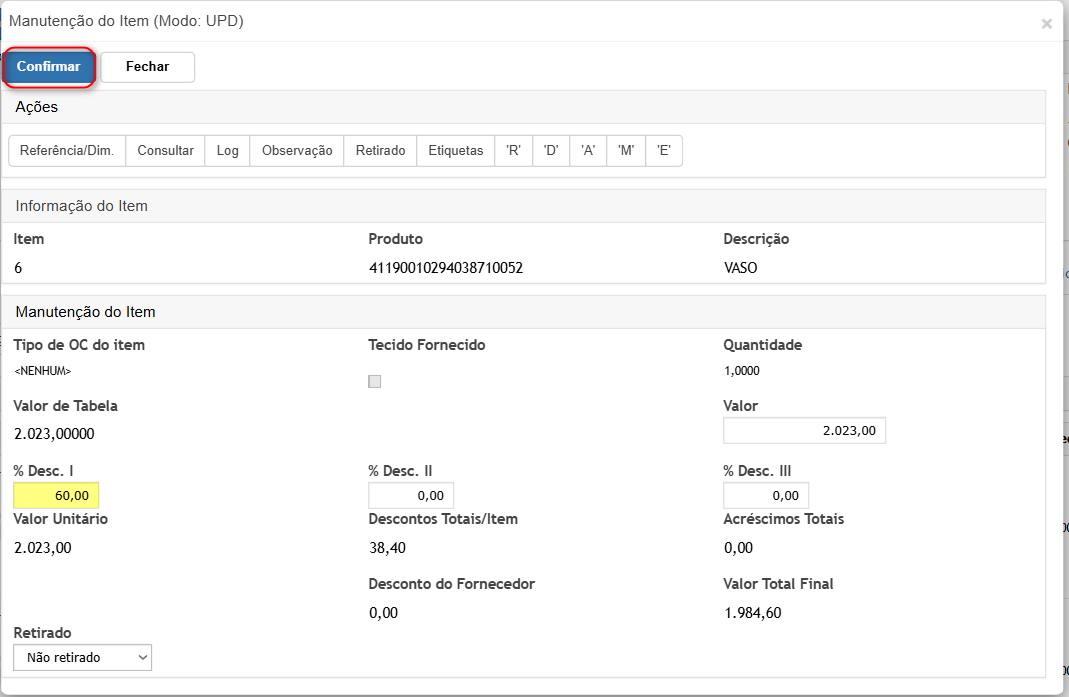The height and width of the screenshot is (697, 1069).
Task: Focus the % Desc. I field
Action: click(56, 496)
